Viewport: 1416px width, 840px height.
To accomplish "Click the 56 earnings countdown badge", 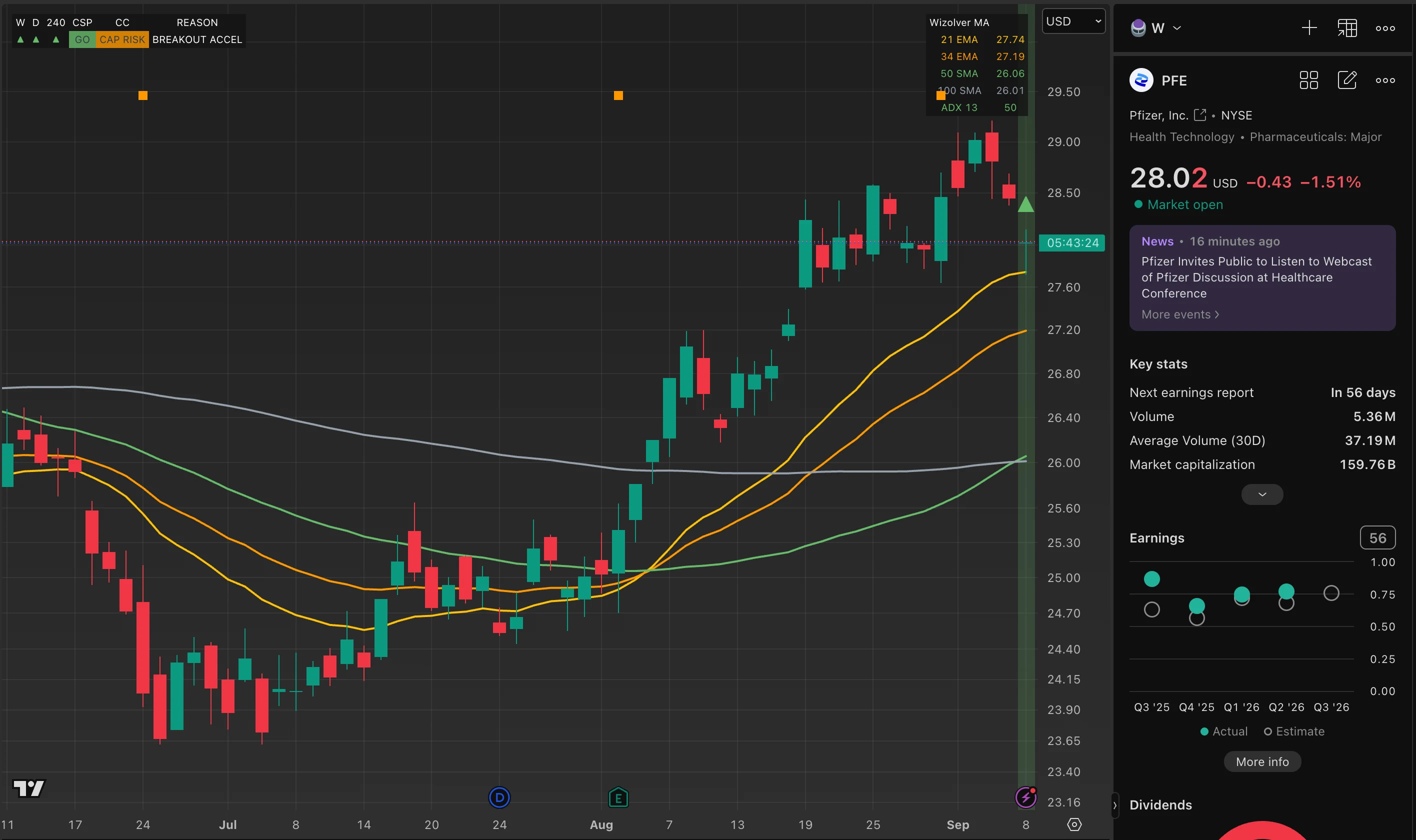I will (x=1377, y=537).
